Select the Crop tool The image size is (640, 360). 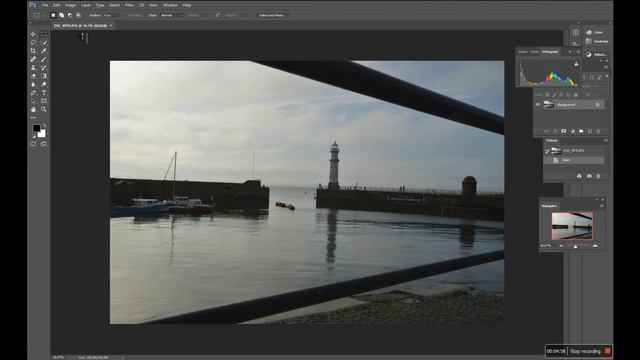tap(33, 51)
